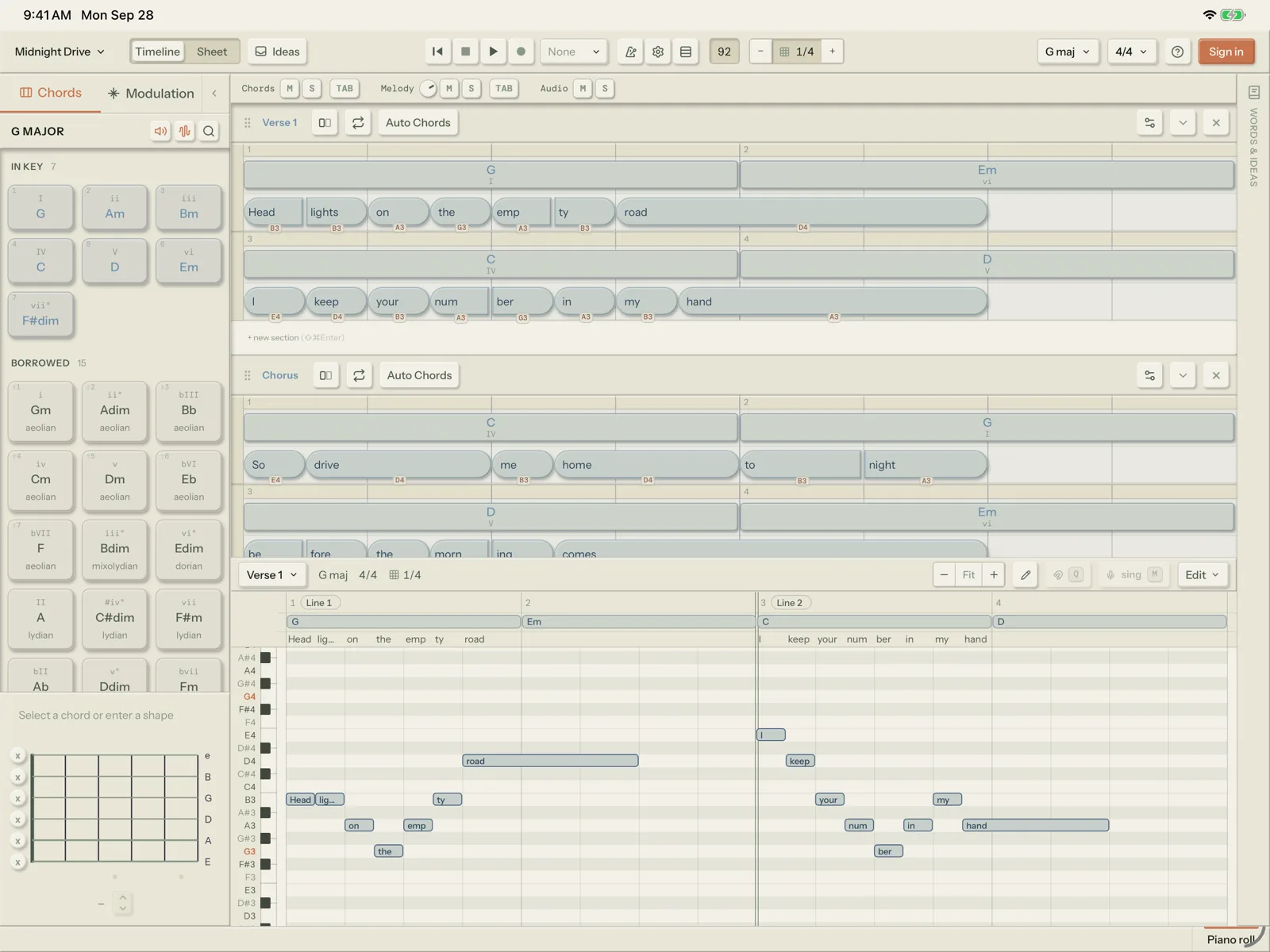Open the Ideas button
1270x952 pixels.
coord(278,52)
